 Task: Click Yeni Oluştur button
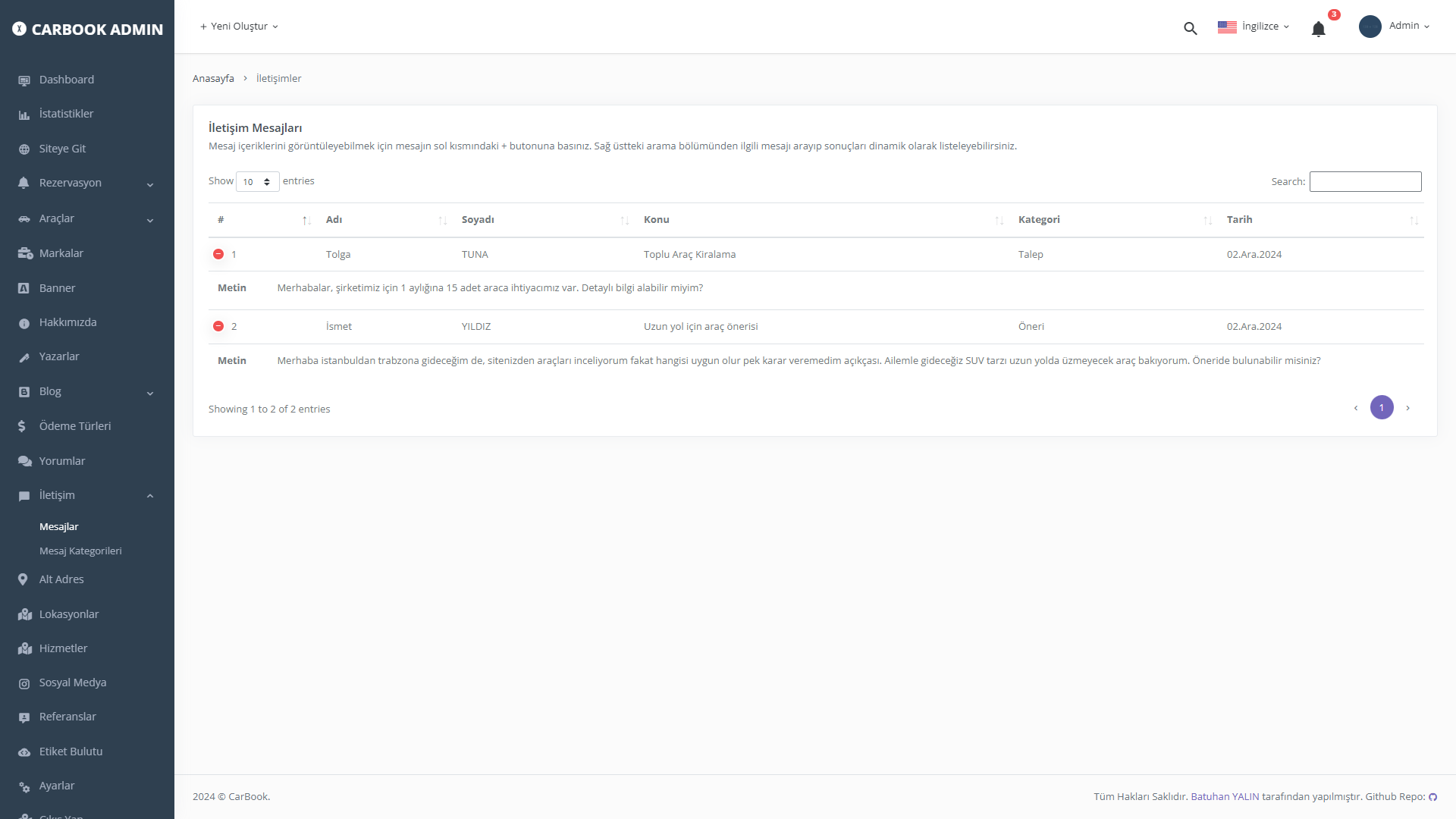239,26
